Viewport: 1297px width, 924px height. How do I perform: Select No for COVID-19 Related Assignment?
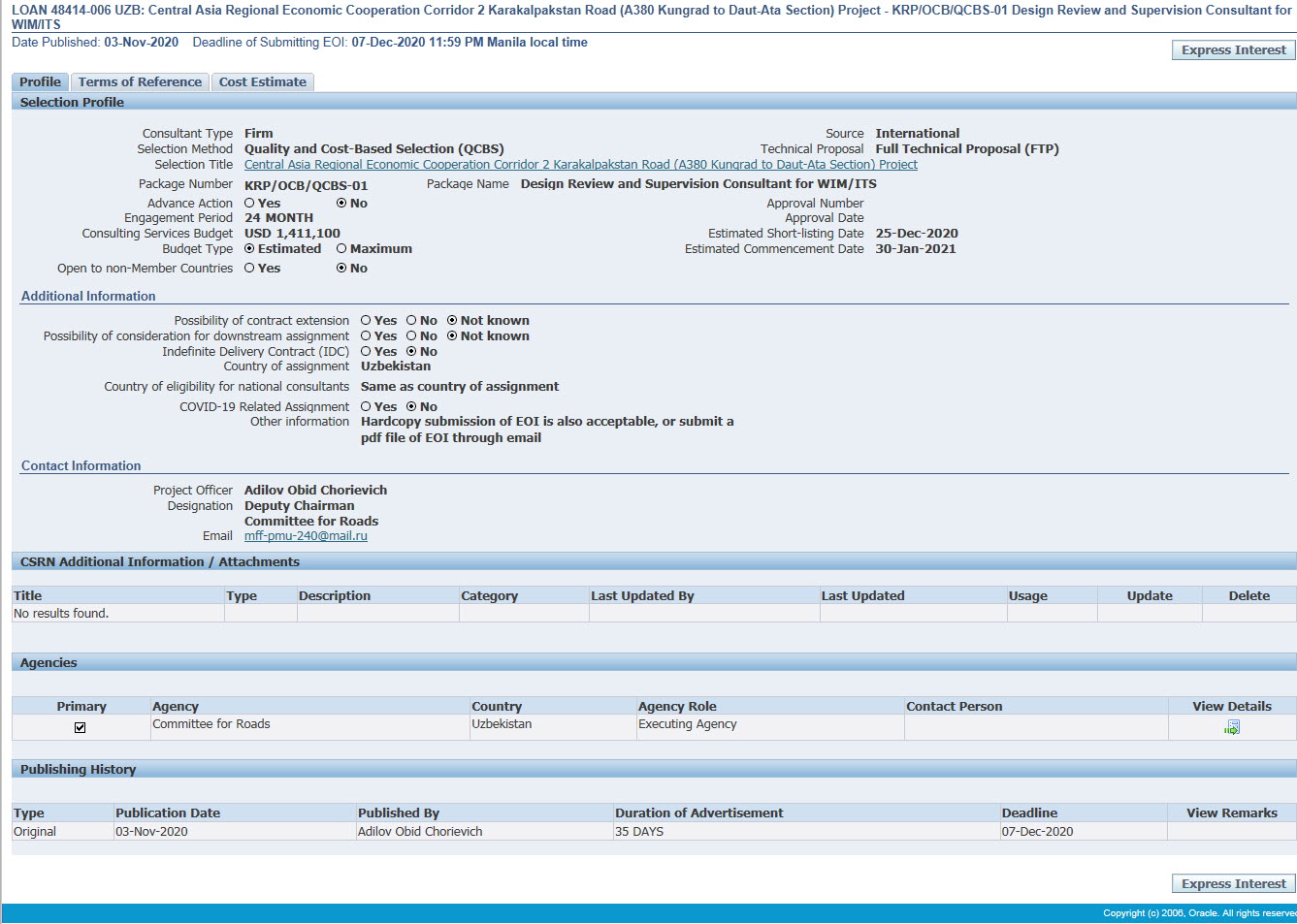coord(411,407)
